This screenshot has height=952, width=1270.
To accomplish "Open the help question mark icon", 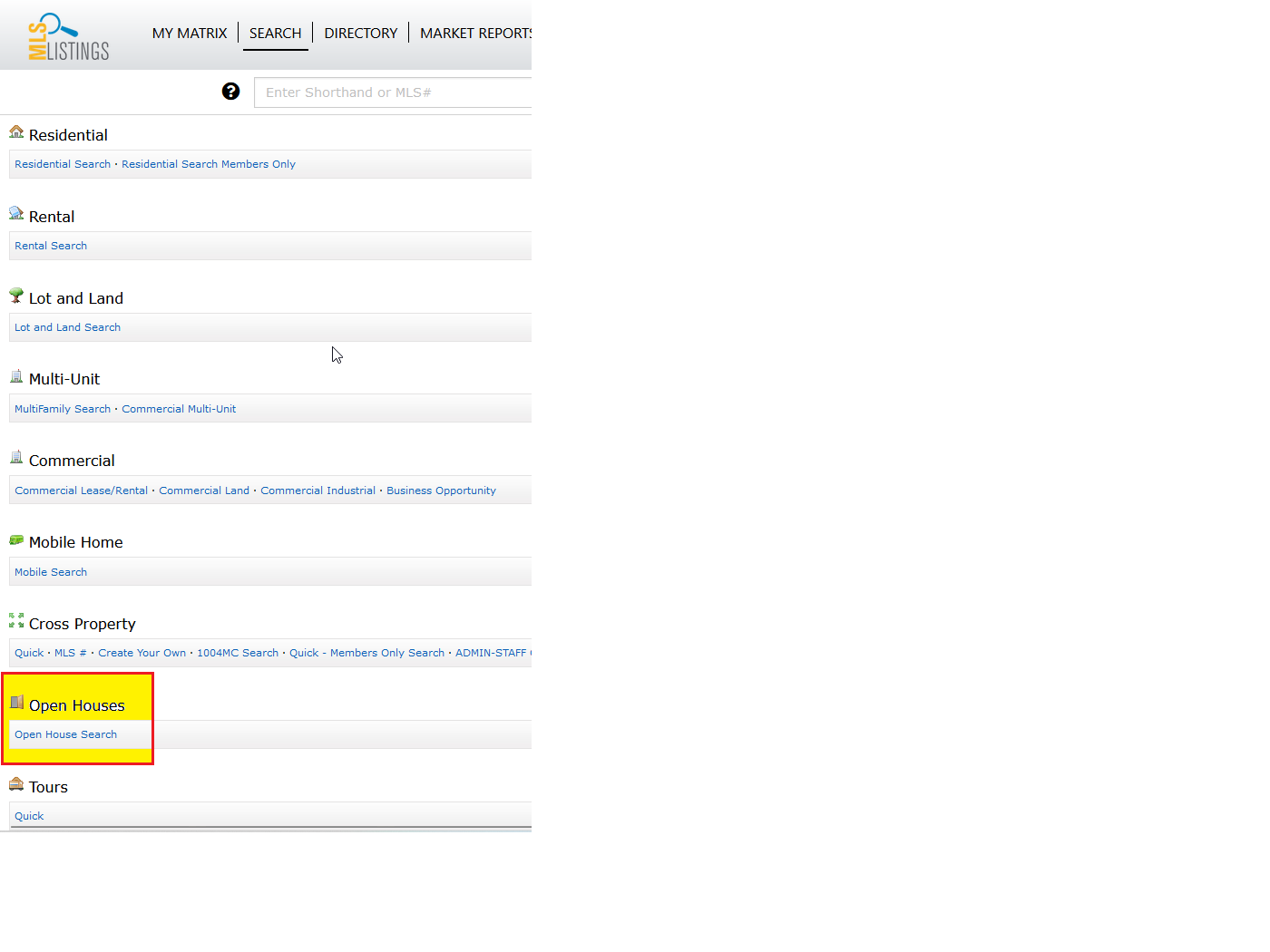I will pos(231,92).
